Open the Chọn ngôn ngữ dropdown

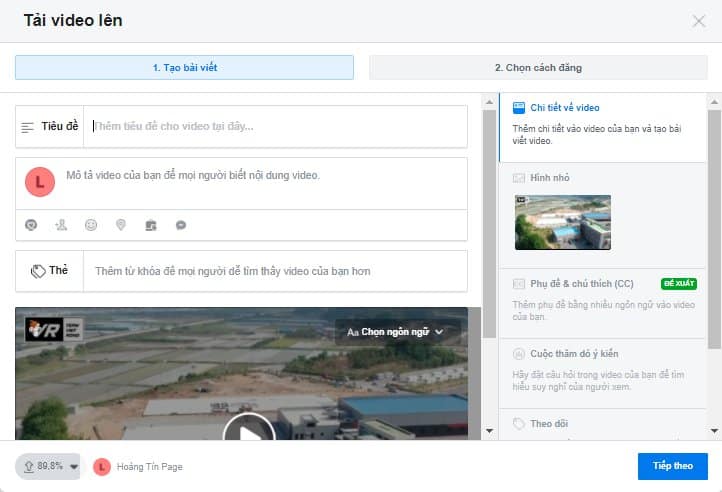(395, 331)
